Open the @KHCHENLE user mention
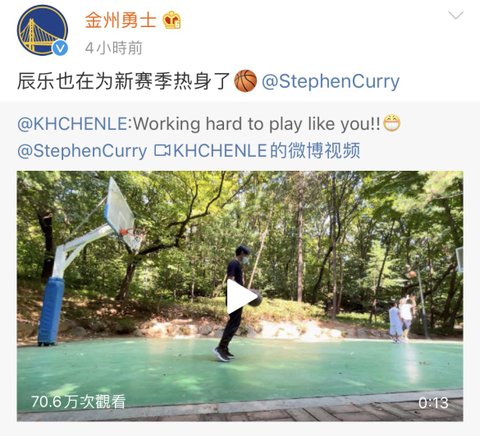The image size is (480, 436). [72, 124]
